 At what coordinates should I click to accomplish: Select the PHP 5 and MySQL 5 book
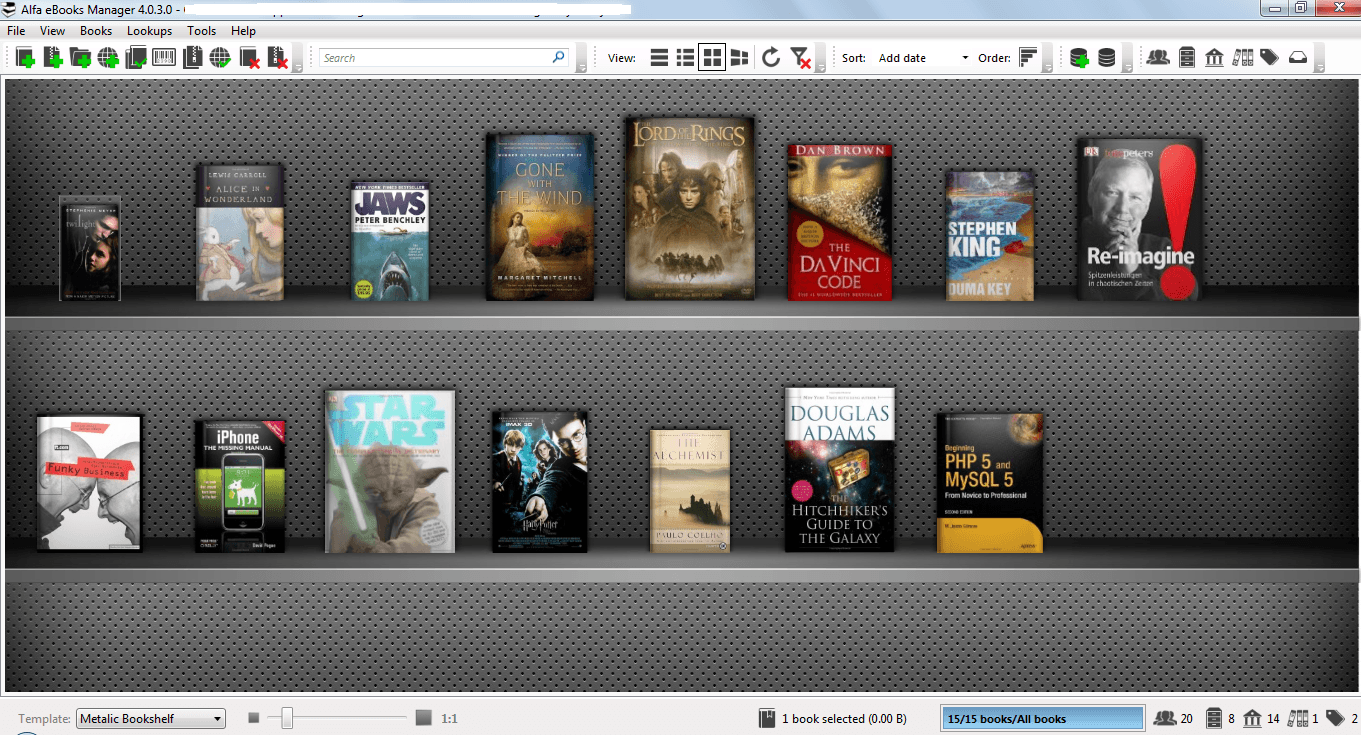[990, 483]
